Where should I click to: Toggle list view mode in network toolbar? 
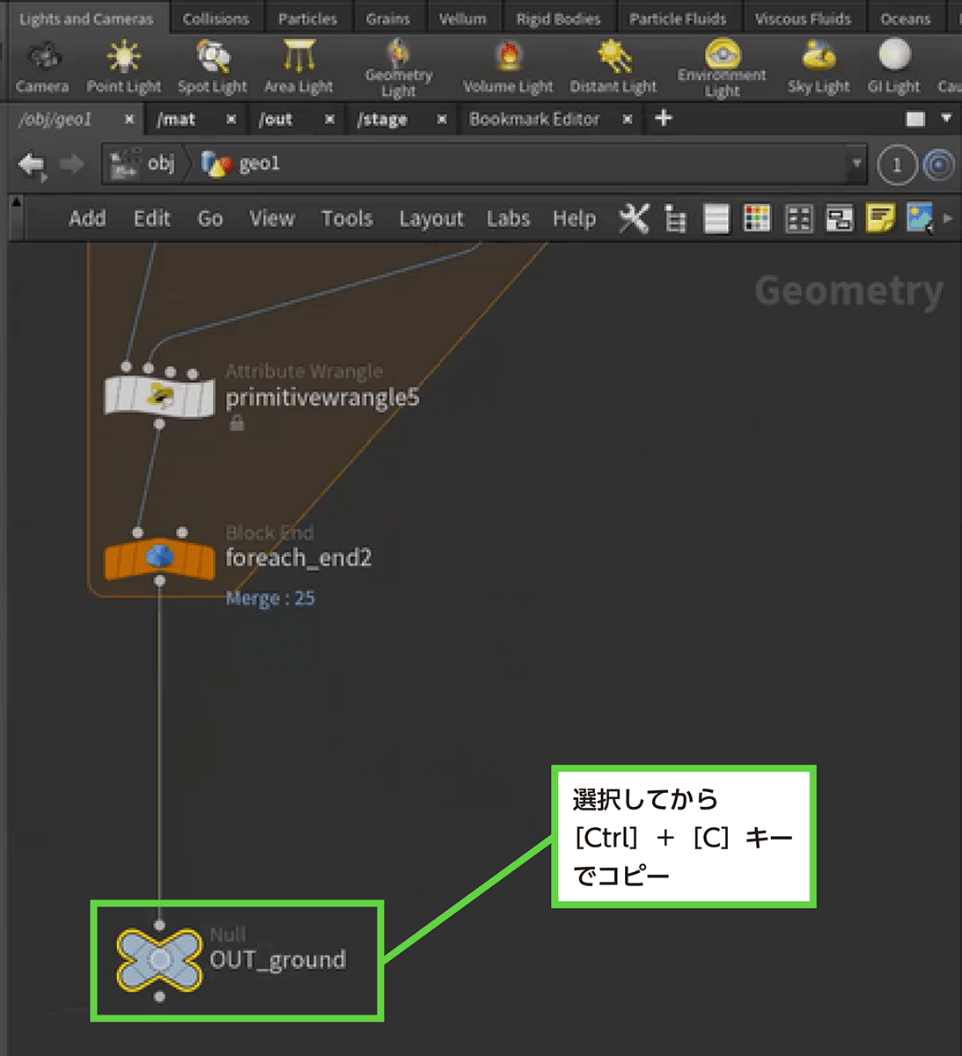coord(716,218)
